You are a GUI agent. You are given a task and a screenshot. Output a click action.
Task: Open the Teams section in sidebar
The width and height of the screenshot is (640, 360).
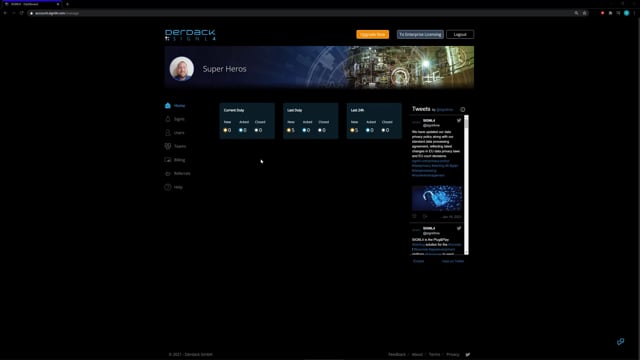point(176,146)
